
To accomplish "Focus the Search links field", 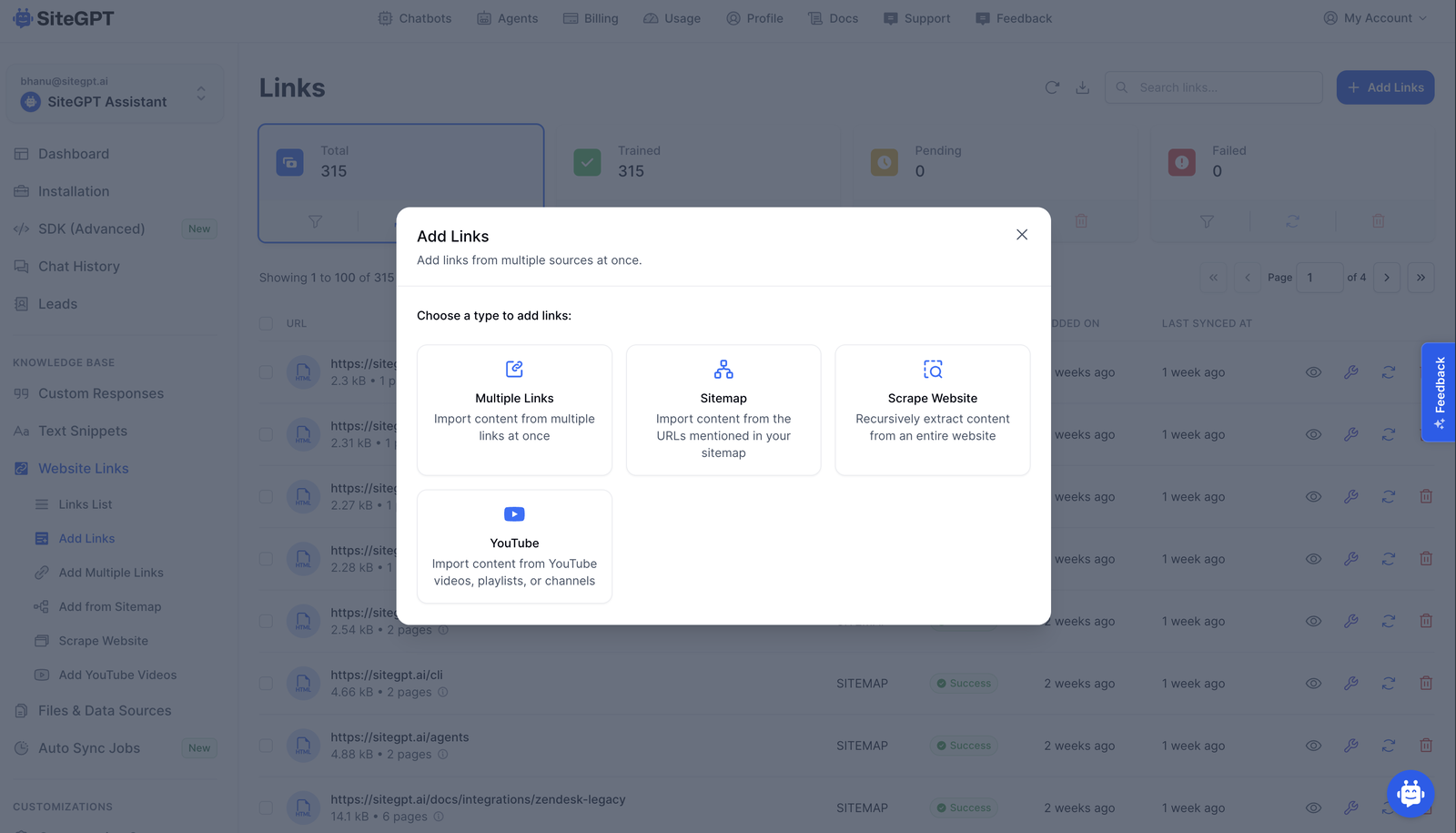I will click(x=1214, y=87).
